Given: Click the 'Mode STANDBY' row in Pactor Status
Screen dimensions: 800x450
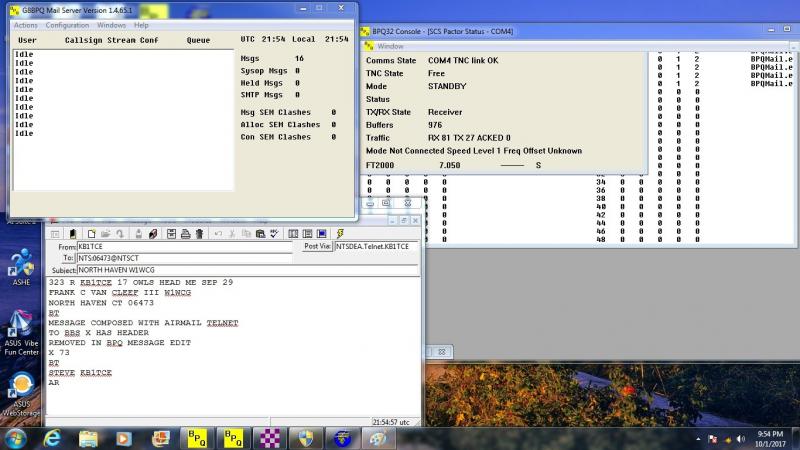Looking at the screenshot, I should pos(416,86).
